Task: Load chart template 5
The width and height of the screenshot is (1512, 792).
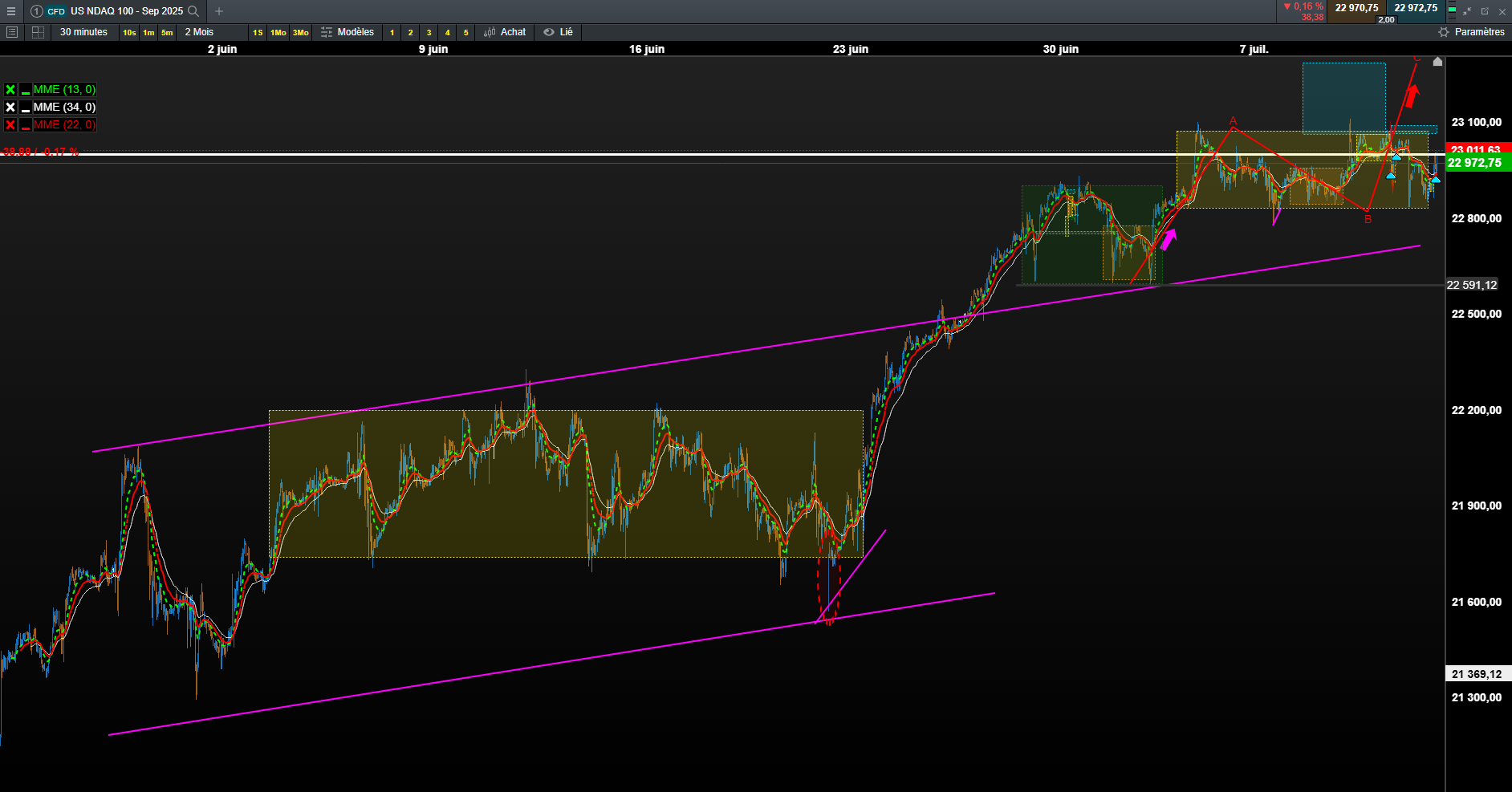Action: point(465,33)
